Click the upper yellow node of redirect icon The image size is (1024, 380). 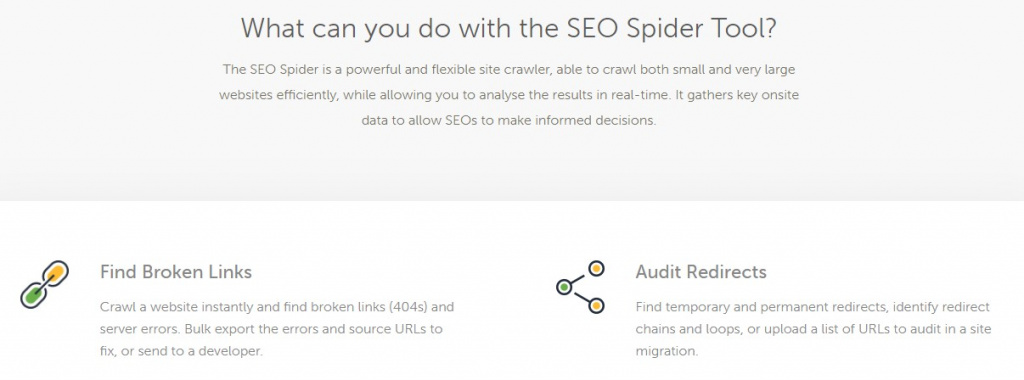click(596, 268)
